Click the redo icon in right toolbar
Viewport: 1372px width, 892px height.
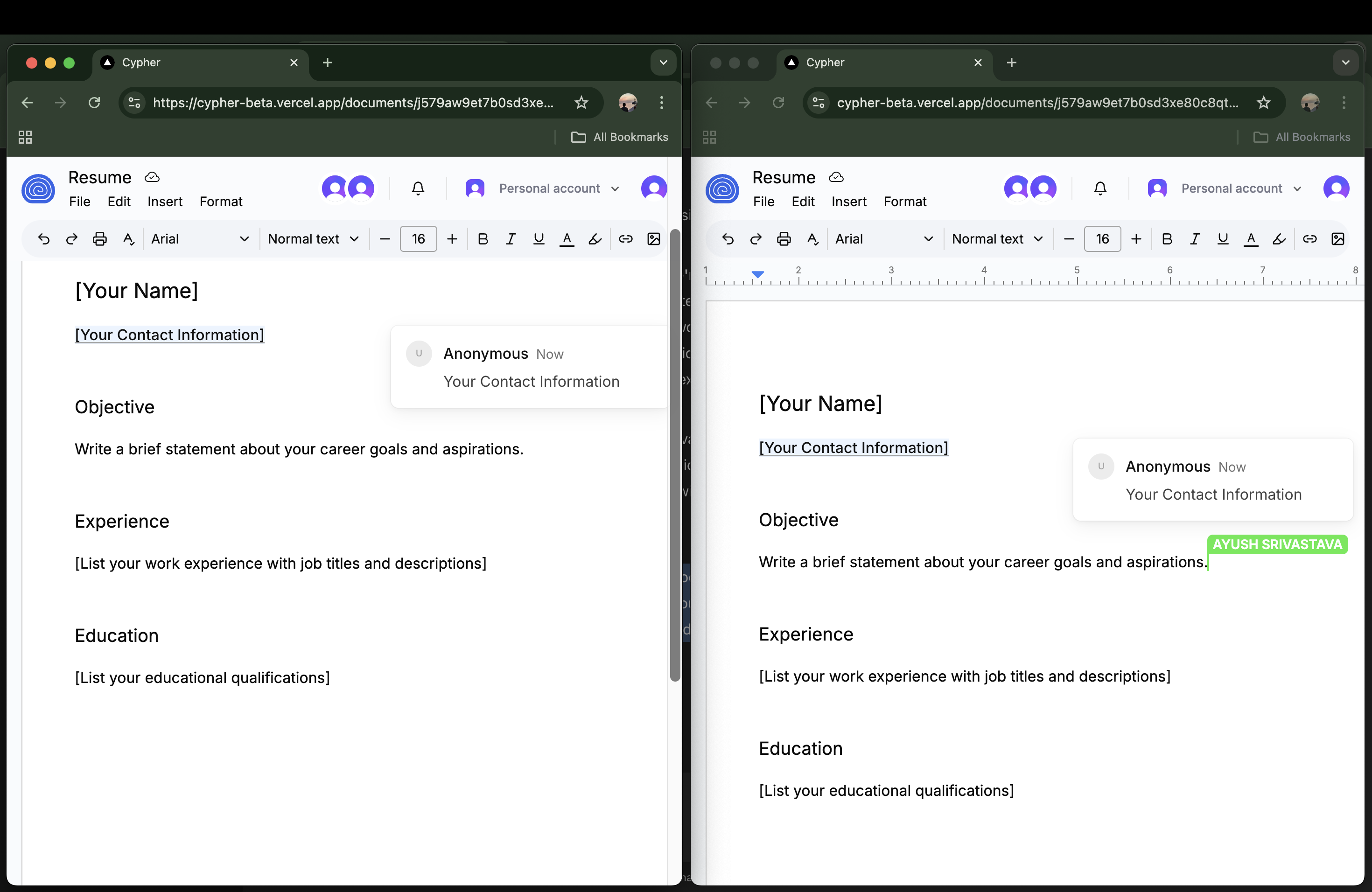[756, 238]
